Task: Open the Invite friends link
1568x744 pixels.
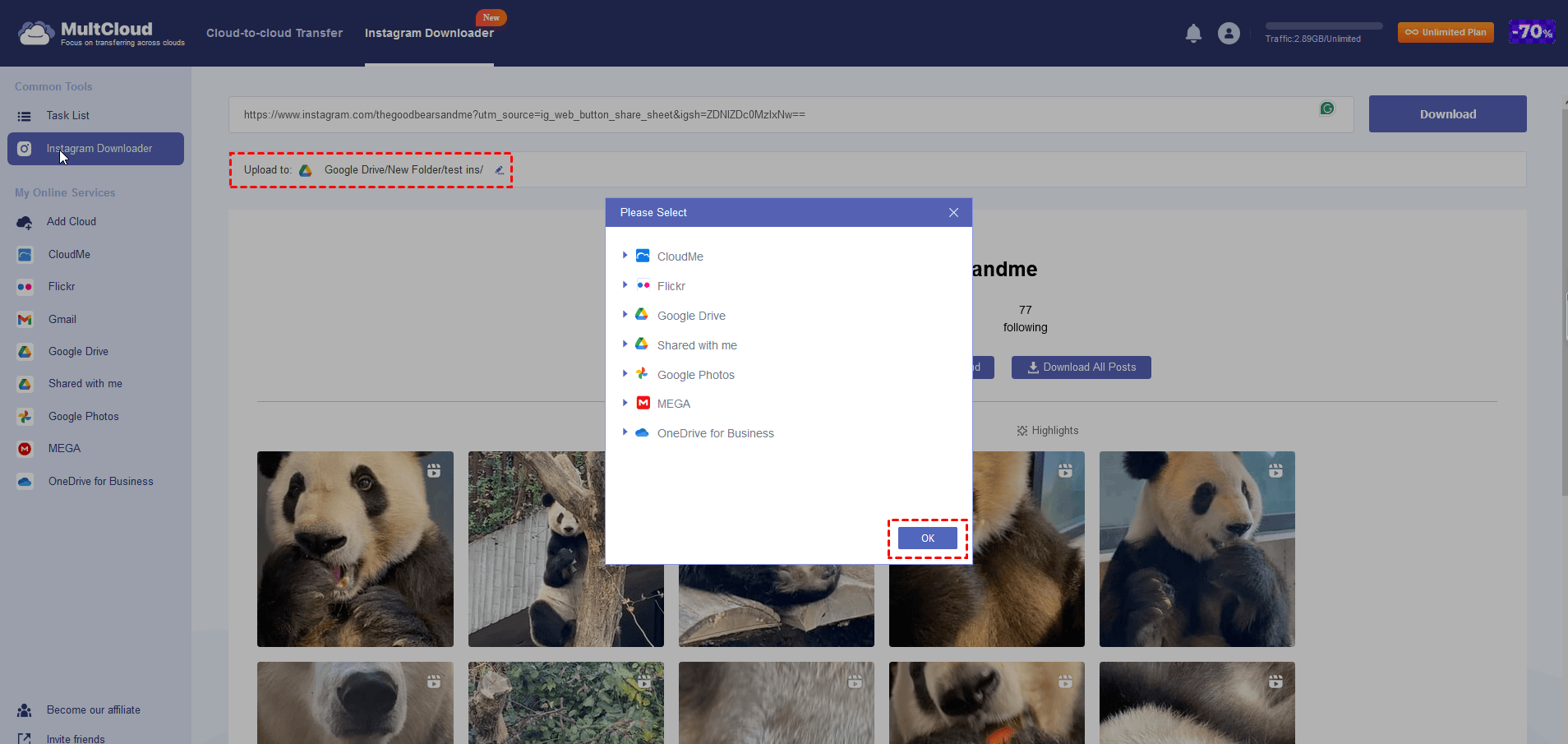Action: coord(76,739)
